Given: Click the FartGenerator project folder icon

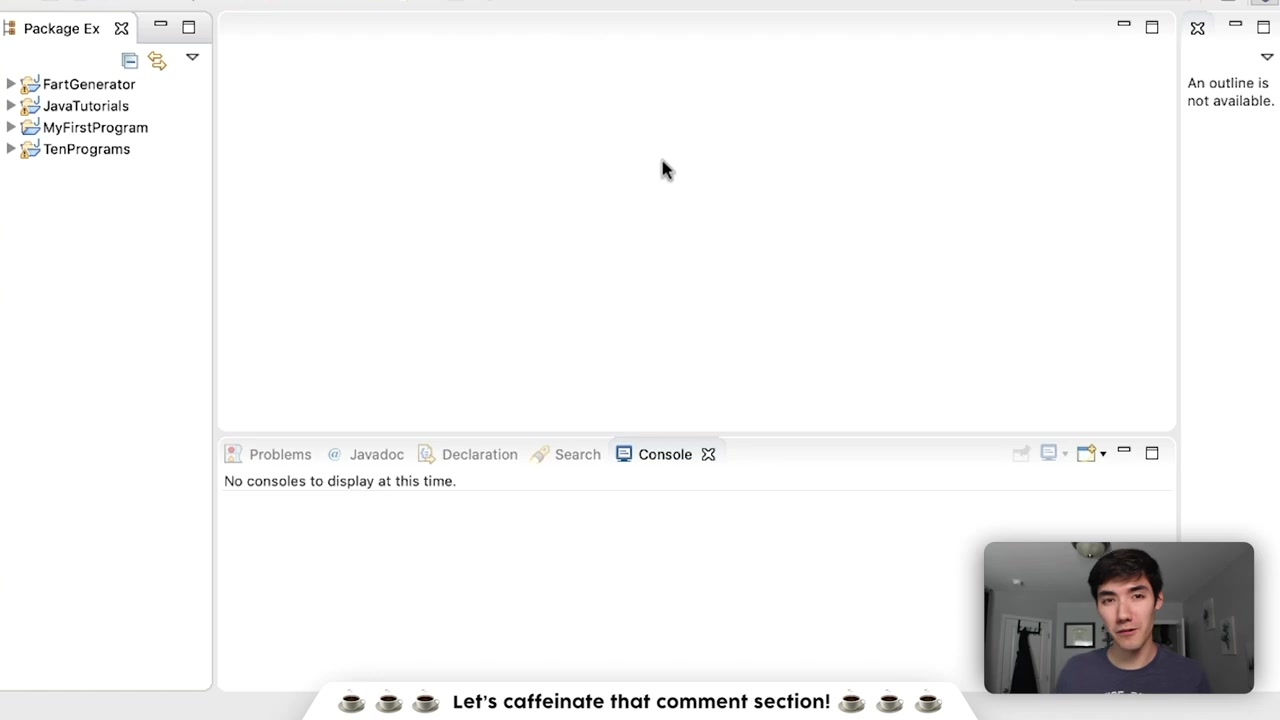Looking at the screenshot, I should [x=29, y=84].
